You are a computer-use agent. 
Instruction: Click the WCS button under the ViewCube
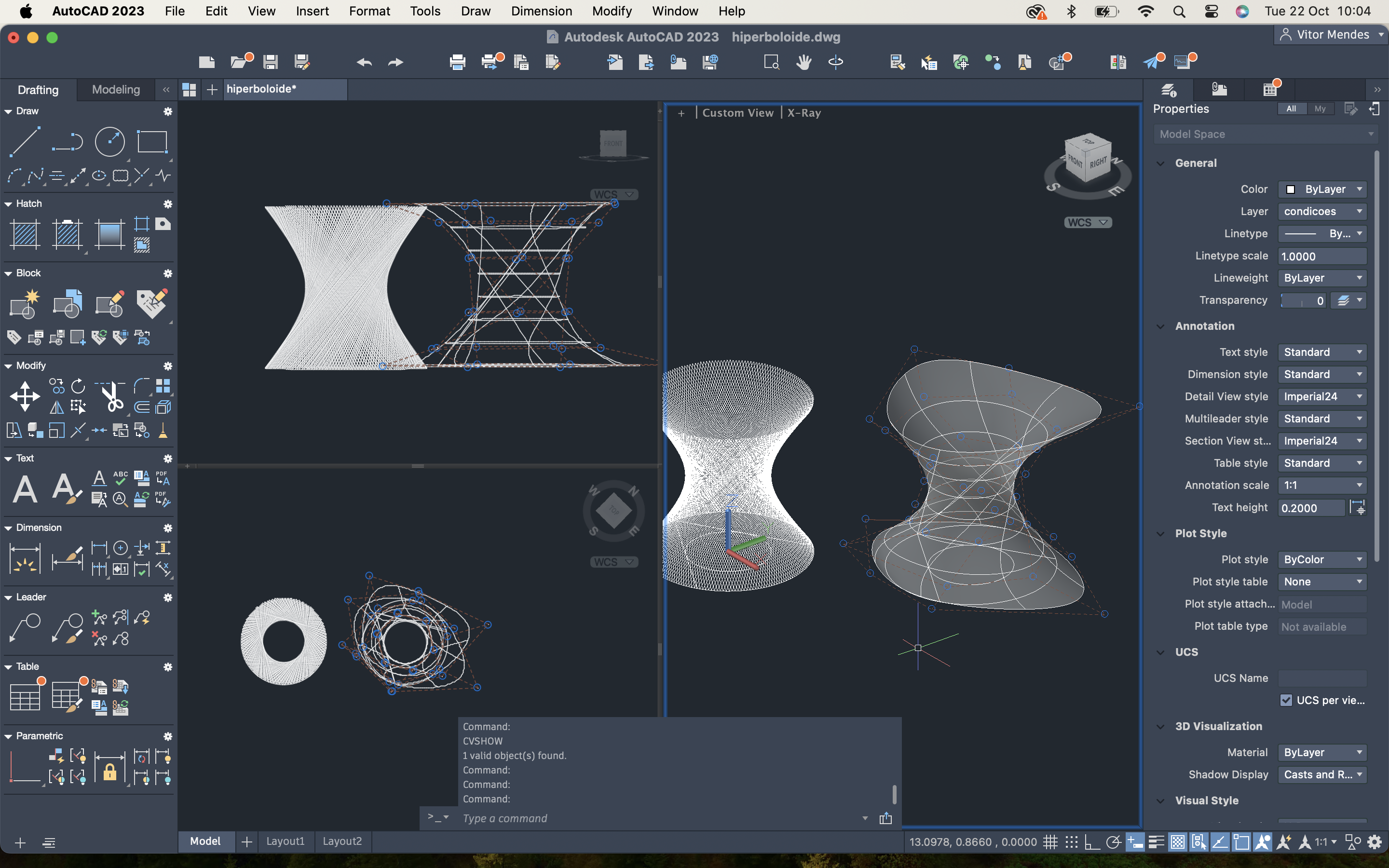pos(1087,223)
